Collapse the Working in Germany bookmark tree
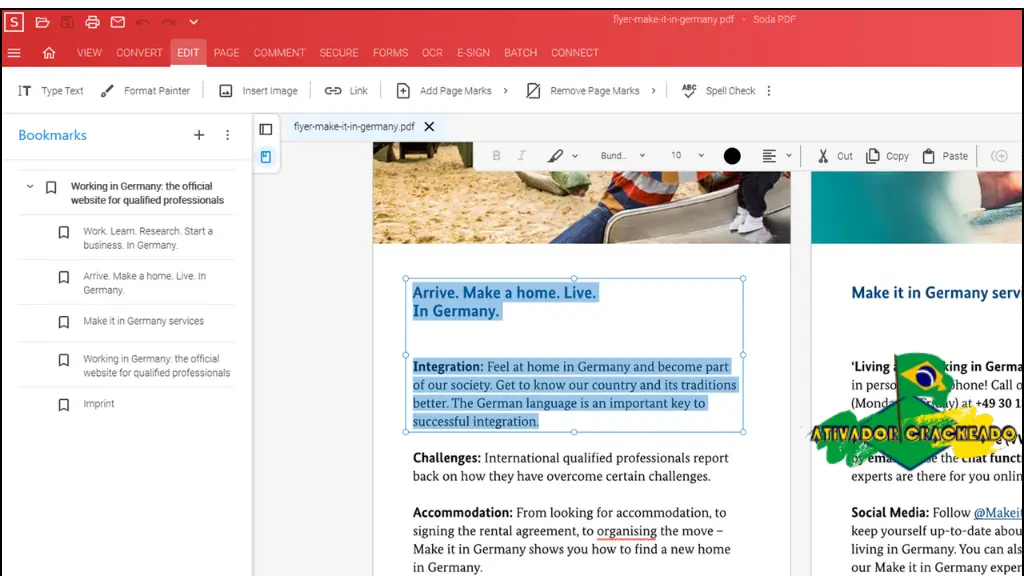Image resolution: width=1024 pixels, height=576 pixels. (x=30, y=187)
